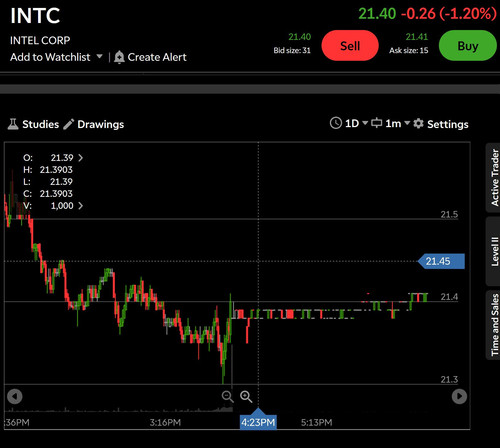The image size is (500, 448).
Task: Click the INTC ticker symbol
Action: click(35, 15)
